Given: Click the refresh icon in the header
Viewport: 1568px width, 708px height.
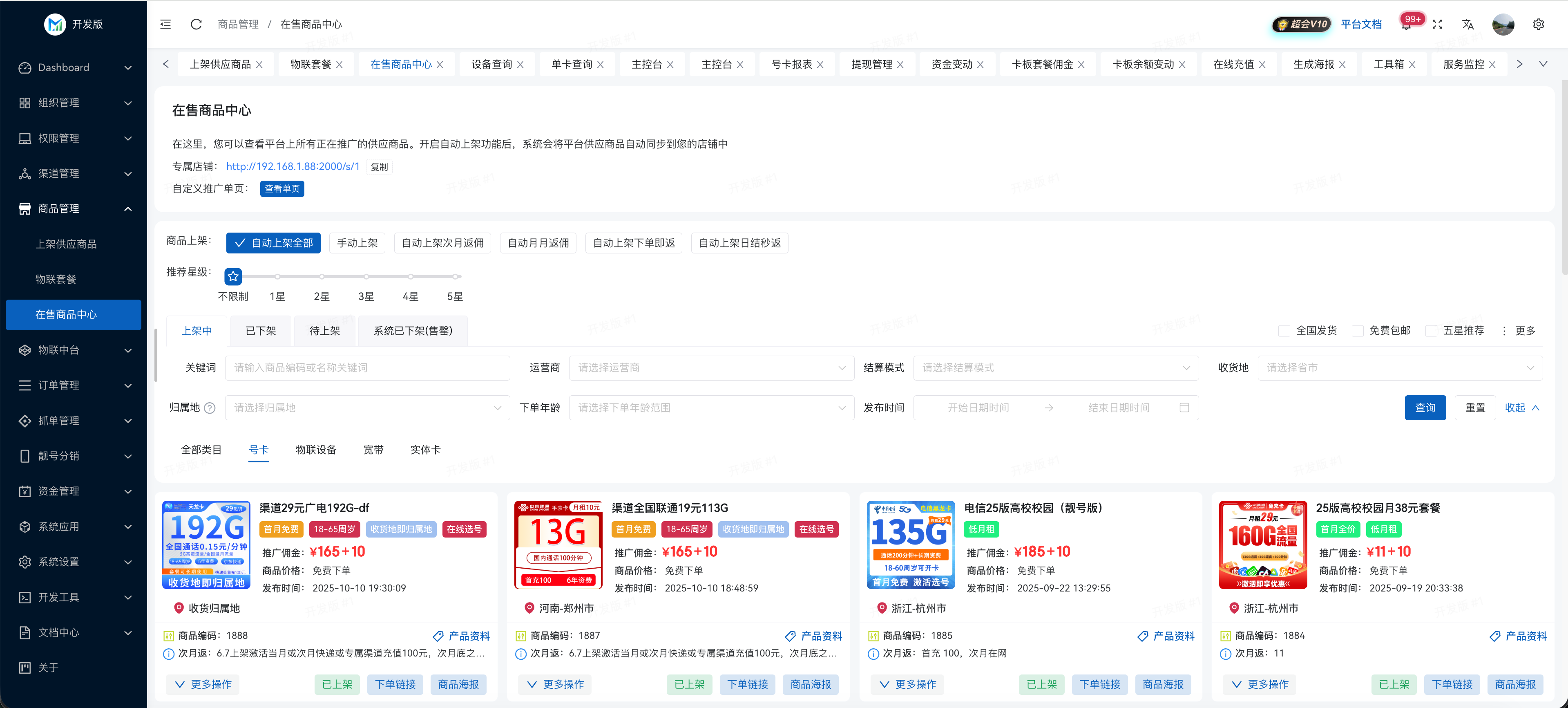Looking at the screenshot, I should click(x=196, y=25).
